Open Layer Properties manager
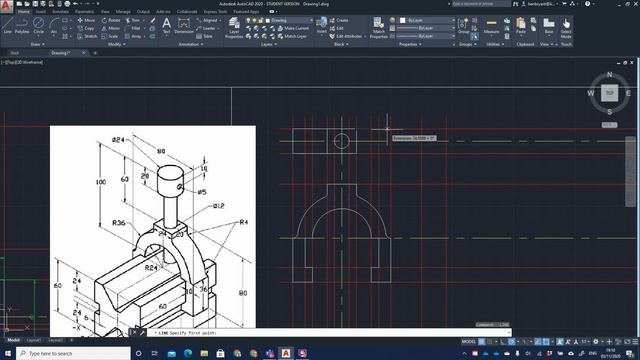The image size is (640, 360). (234, 28)
